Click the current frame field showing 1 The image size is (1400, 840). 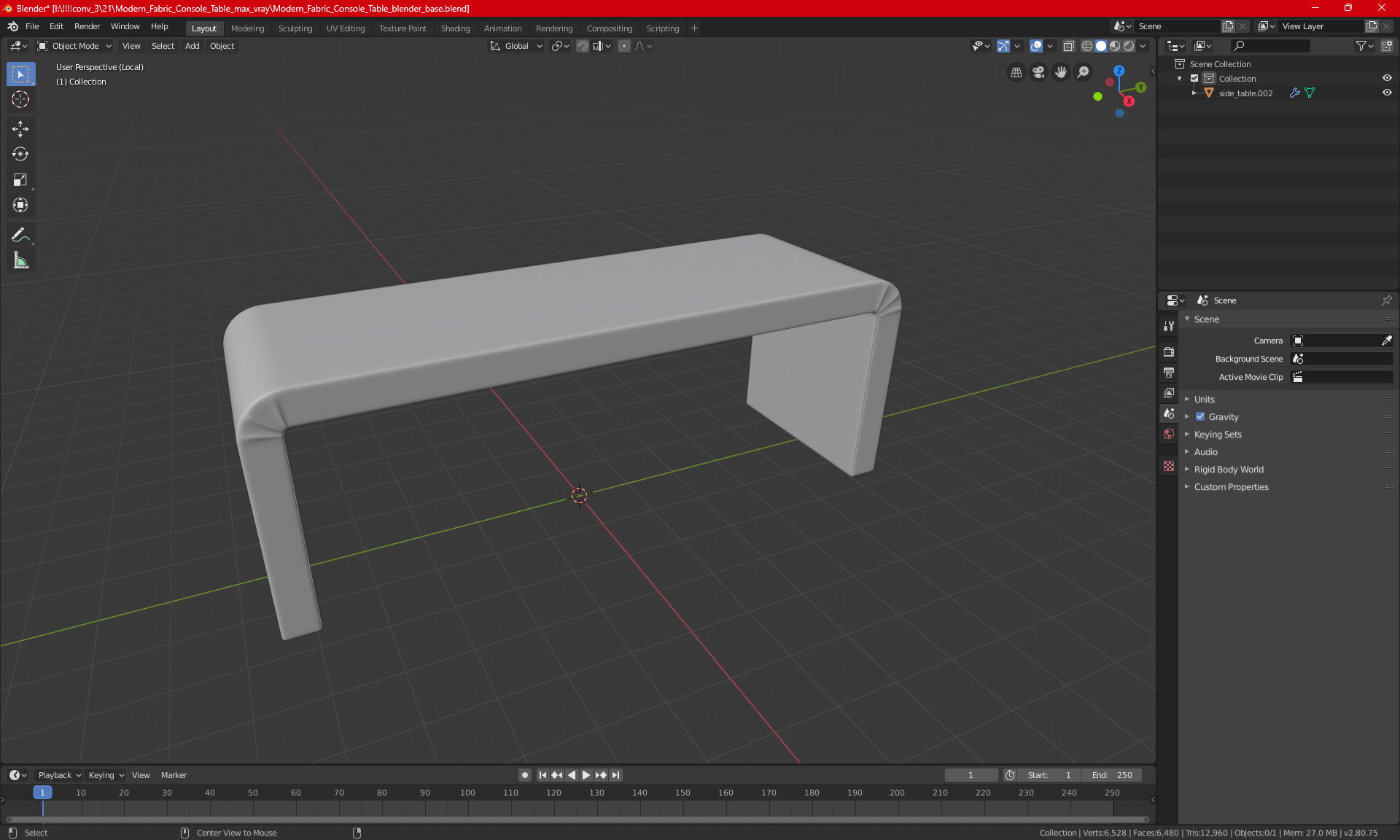971,775
